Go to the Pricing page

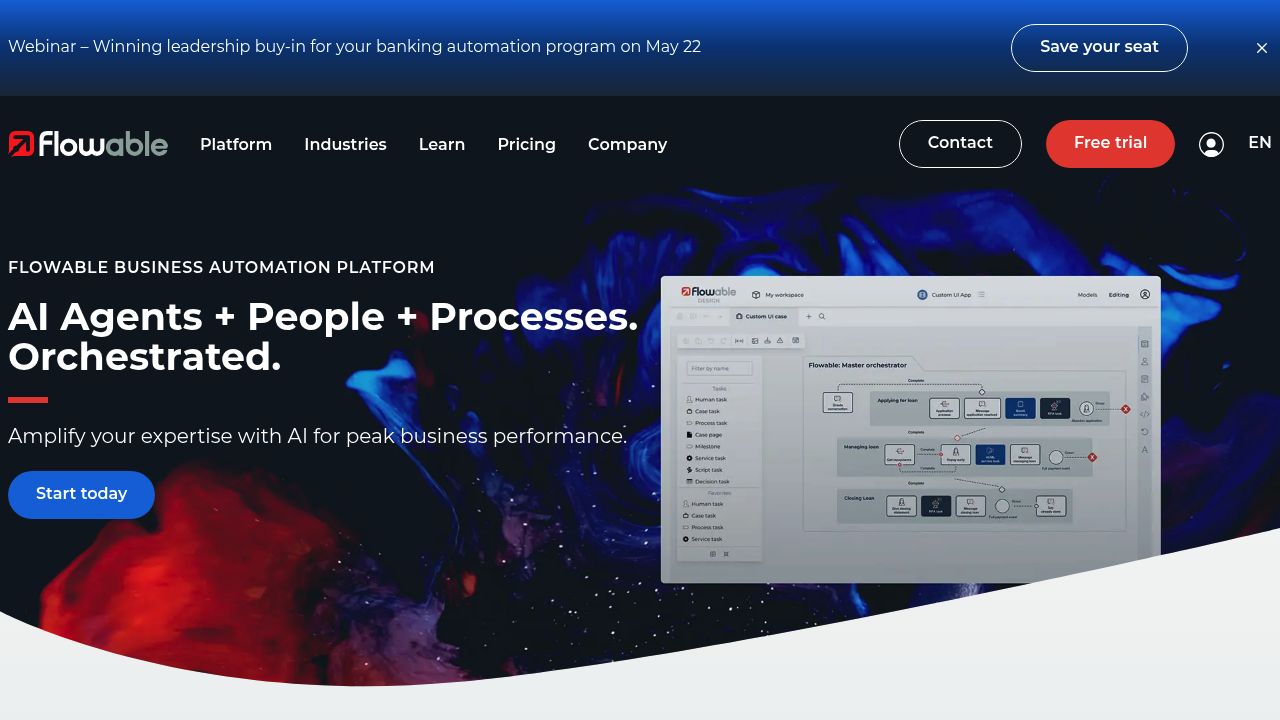527,144
